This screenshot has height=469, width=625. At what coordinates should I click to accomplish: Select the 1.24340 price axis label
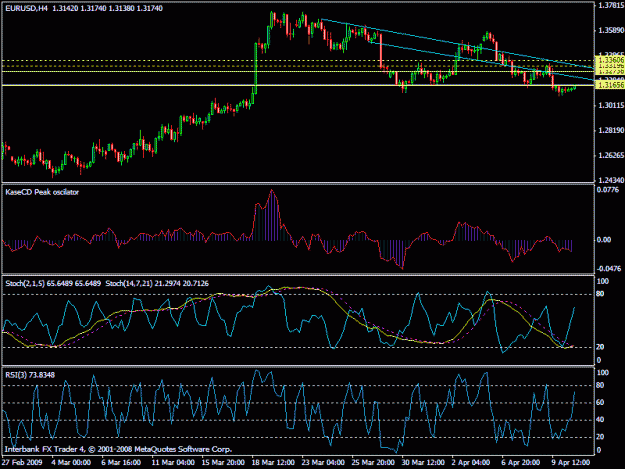pos(611,180)
